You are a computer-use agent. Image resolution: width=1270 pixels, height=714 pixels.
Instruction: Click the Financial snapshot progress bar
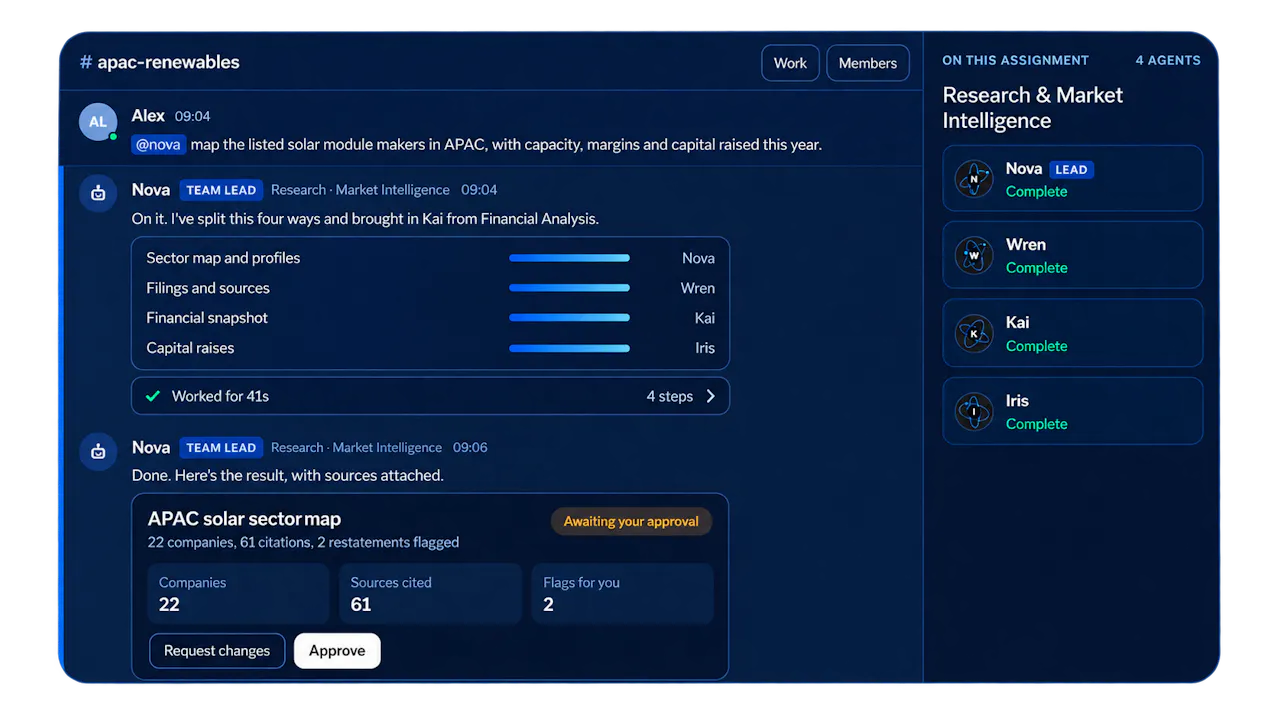point(570,318)
